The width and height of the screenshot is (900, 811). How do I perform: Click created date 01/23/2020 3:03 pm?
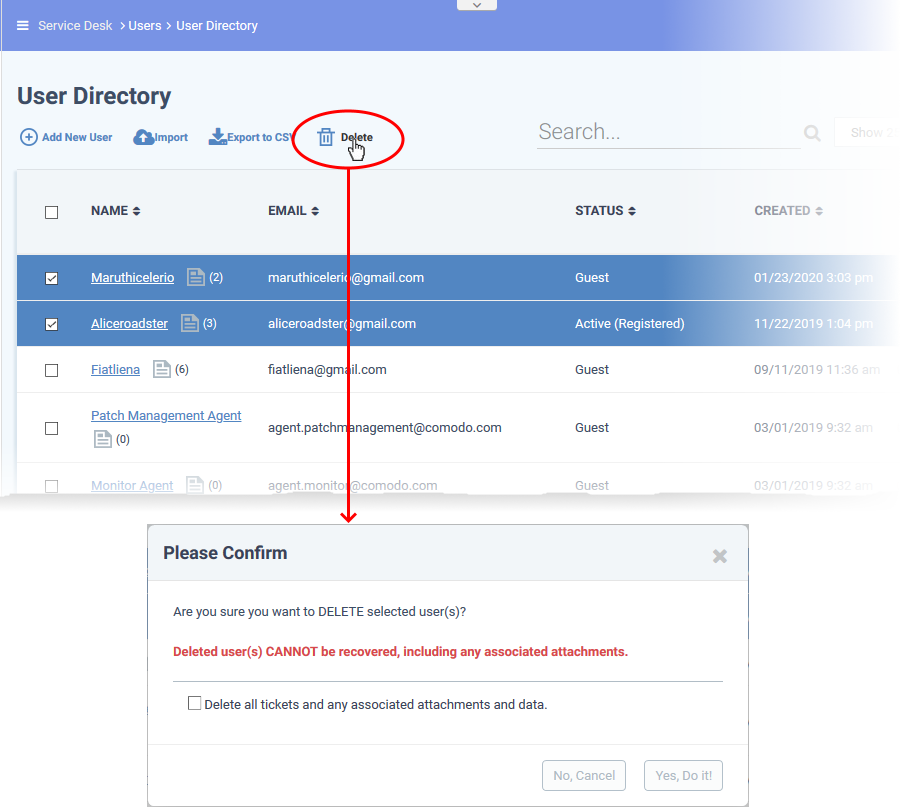pos(813,277)
